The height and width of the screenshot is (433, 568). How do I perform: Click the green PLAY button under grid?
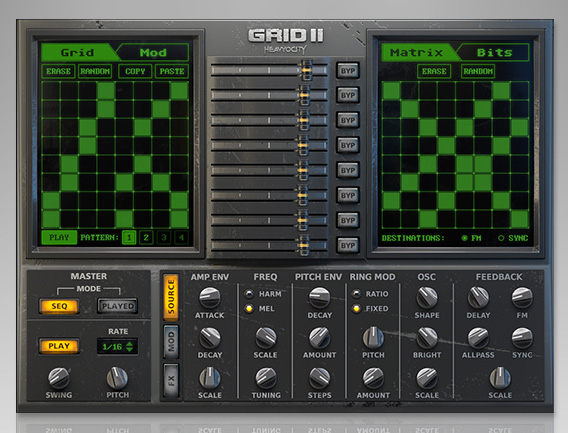tap(59, 237)
